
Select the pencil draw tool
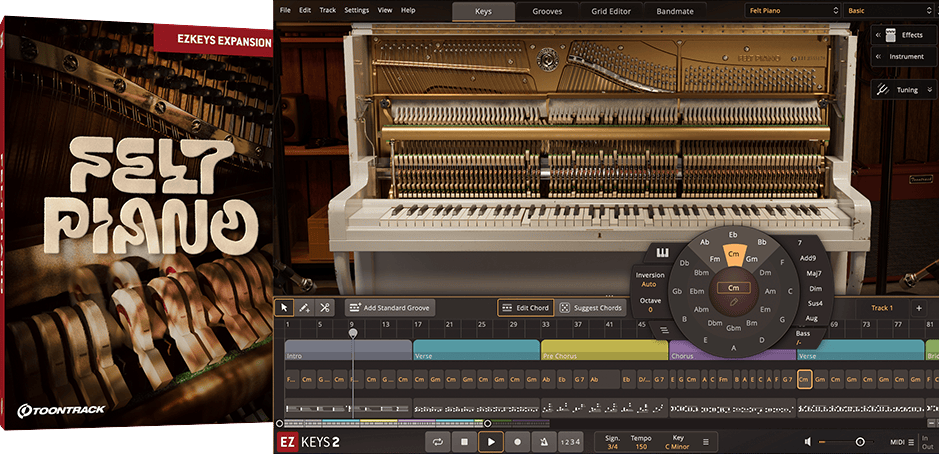[x=304, y=307]
